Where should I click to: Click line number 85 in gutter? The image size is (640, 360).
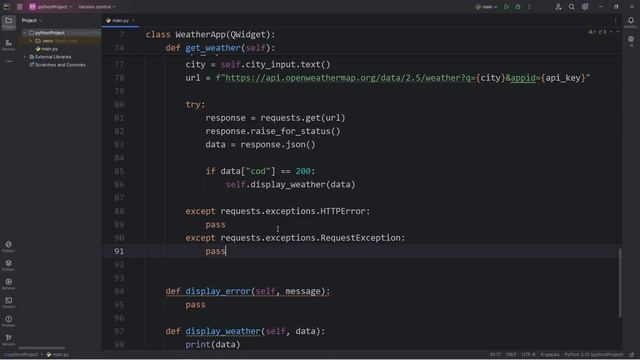119,171
